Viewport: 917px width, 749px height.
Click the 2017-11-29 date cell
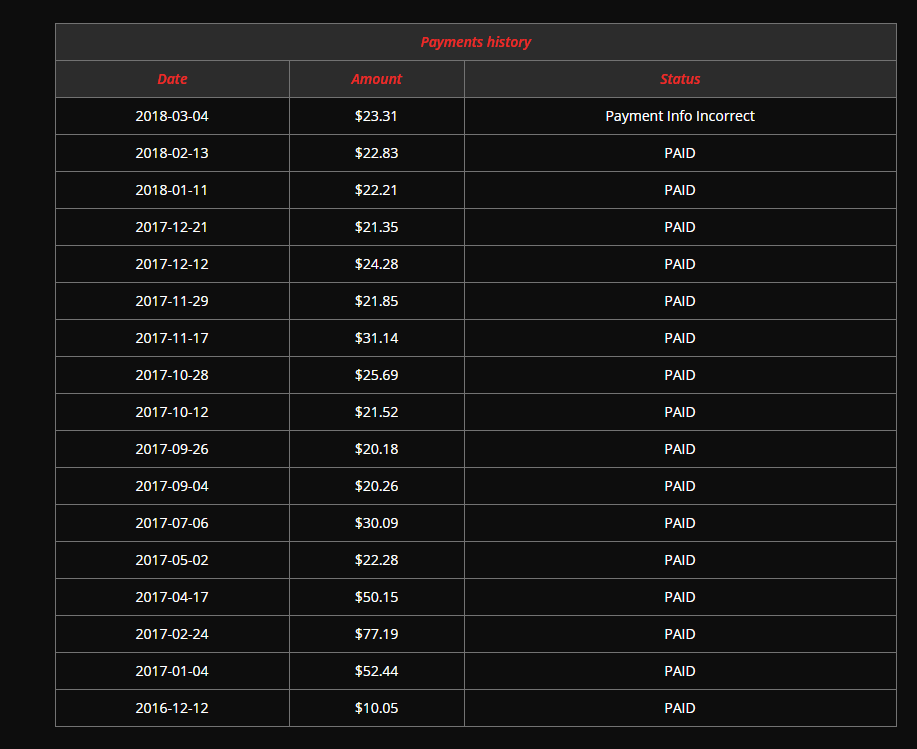click(x=172, y=301)
